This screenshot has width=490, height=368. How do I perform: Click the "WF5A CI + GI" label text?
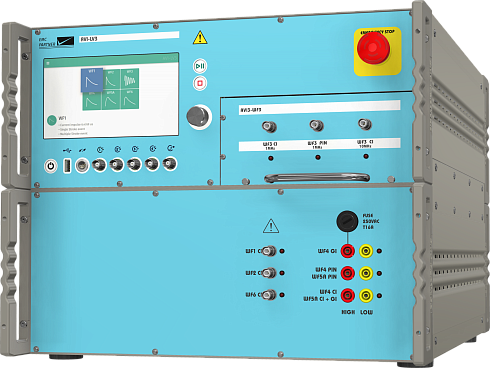coord(320,299)
